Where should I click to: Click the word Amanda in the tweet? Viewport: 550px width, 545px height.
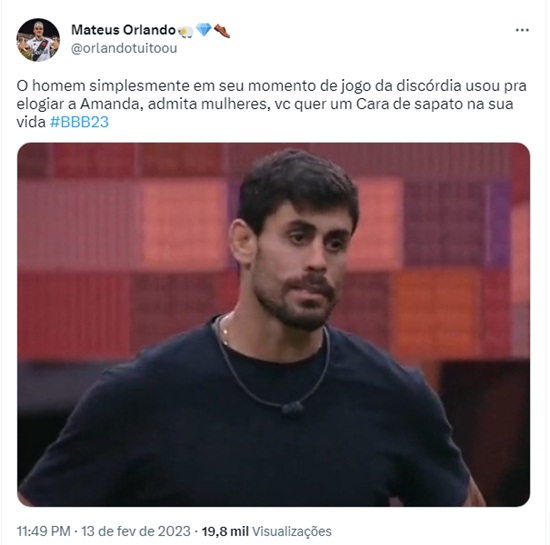click(112, 104)
